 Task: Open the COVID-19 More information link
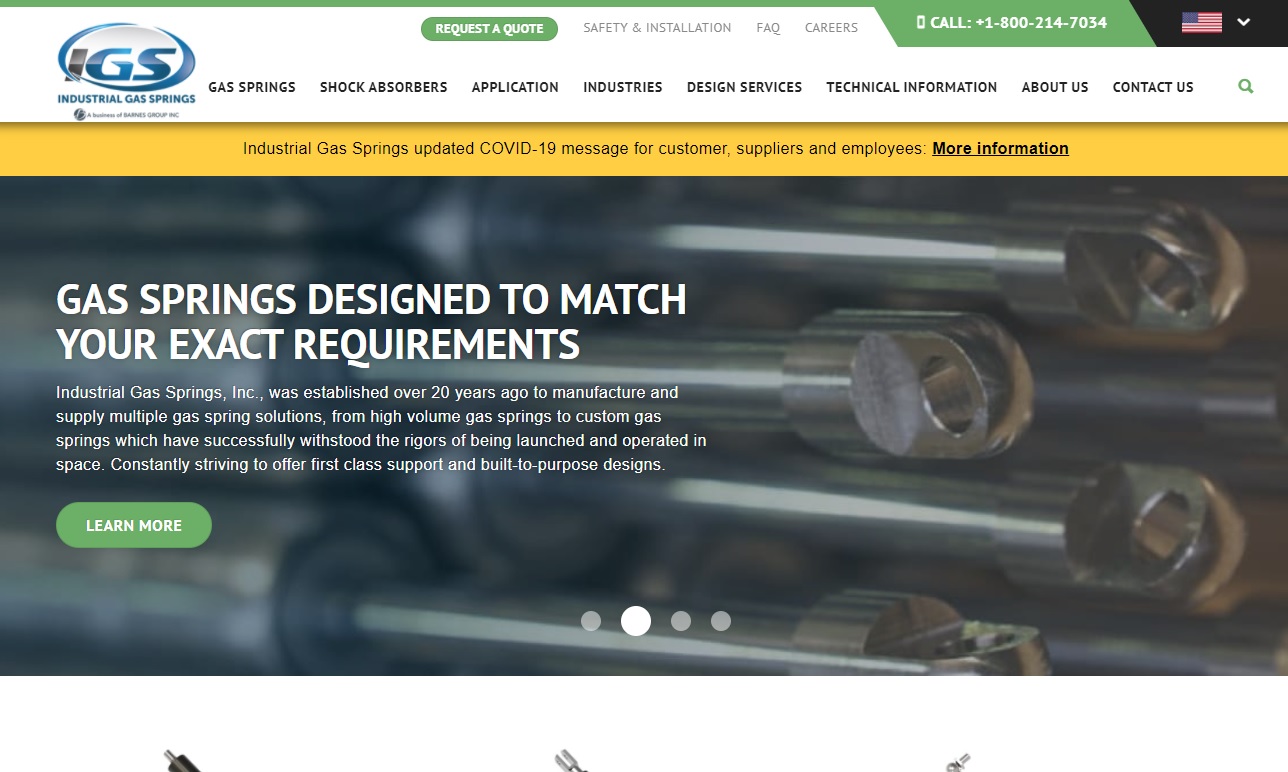click(x=999, y=148)
